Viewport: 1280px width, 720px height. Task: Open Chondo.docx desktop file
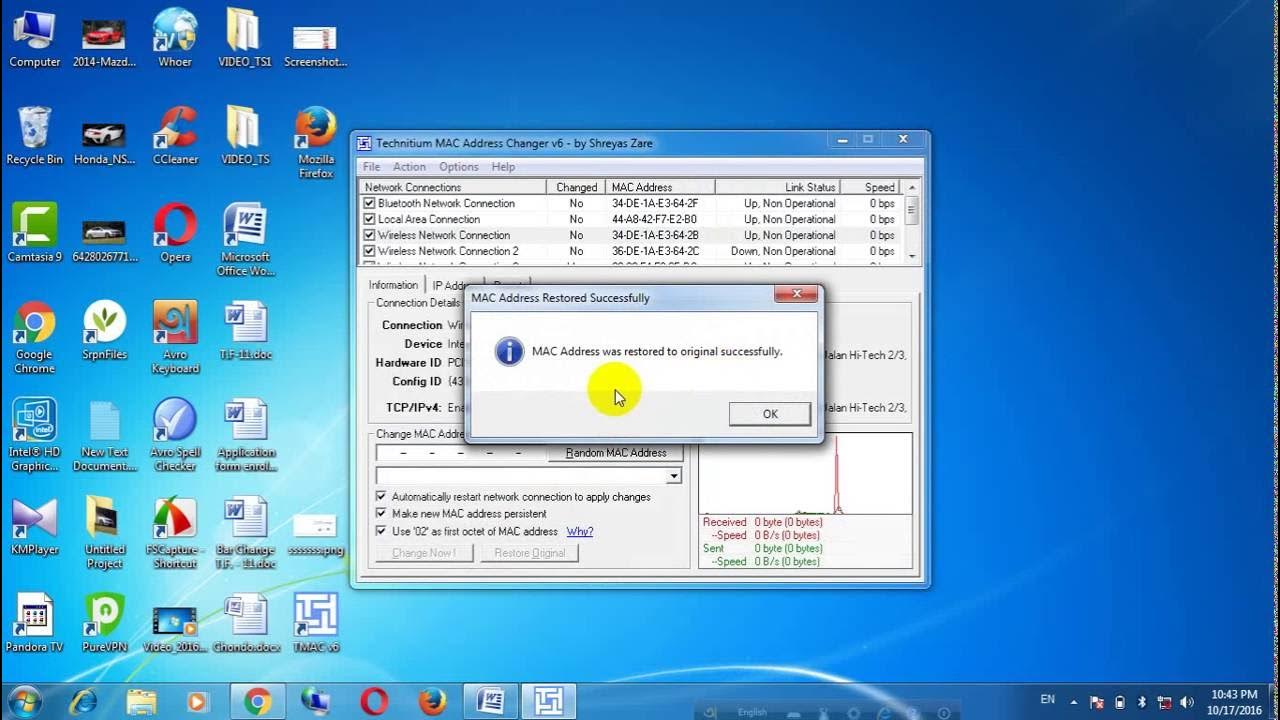(245, 624)
